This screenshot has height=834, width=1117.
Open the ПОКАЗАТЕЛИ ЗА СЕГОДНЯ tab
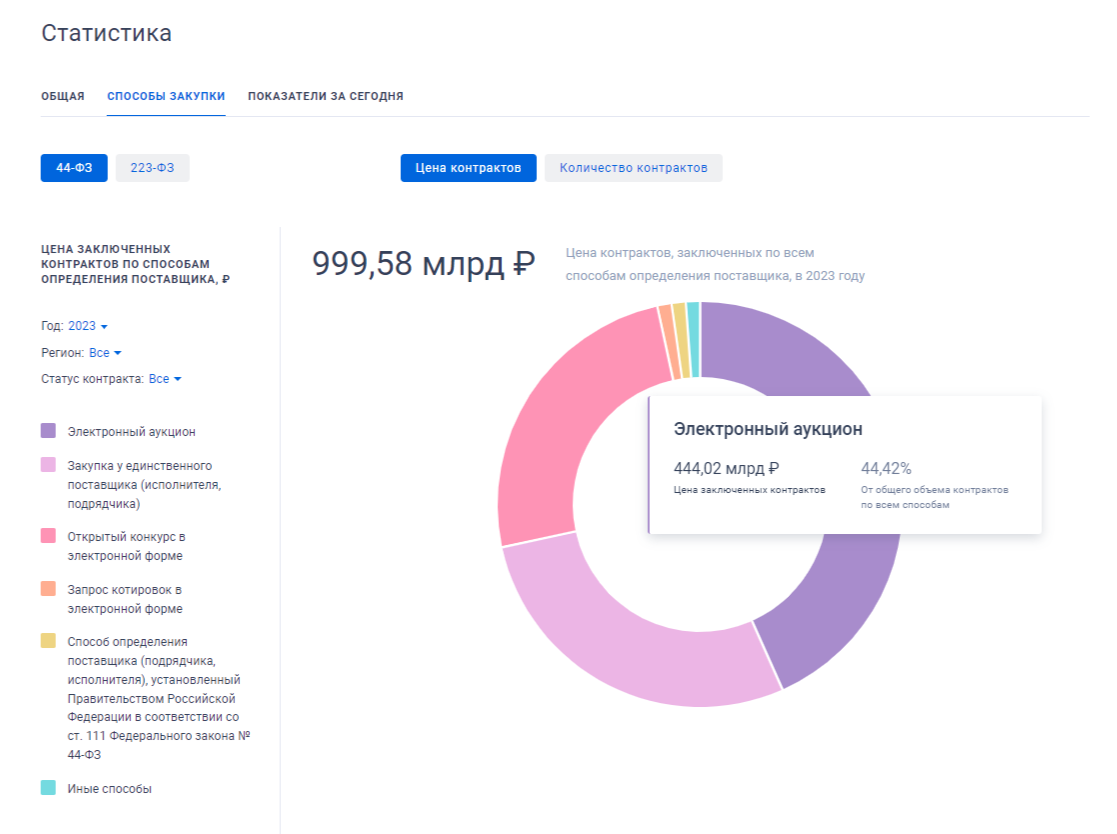(326, 96)
